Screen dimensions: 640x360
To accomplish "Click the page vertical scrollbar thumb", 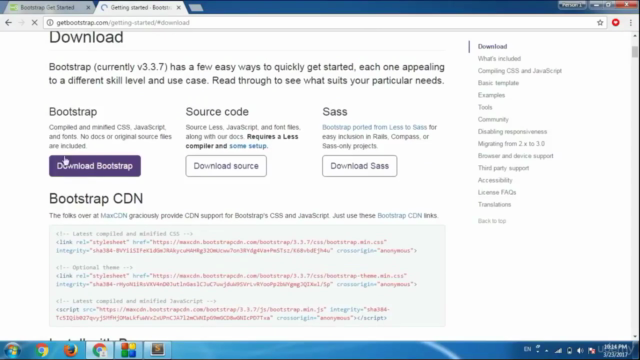I will (x=634, y=51).
